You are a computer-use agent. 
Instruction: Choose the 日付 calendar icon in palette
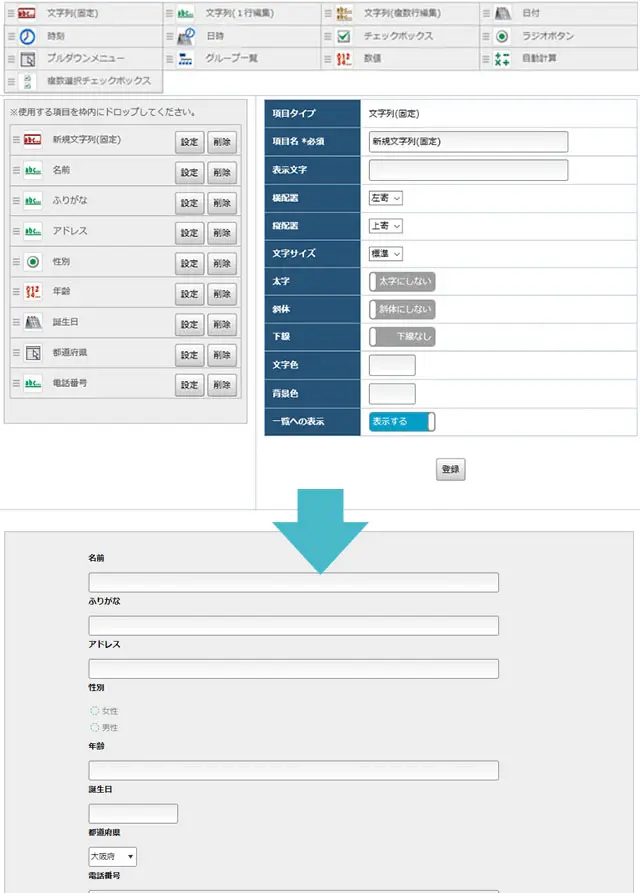(502, 14)
